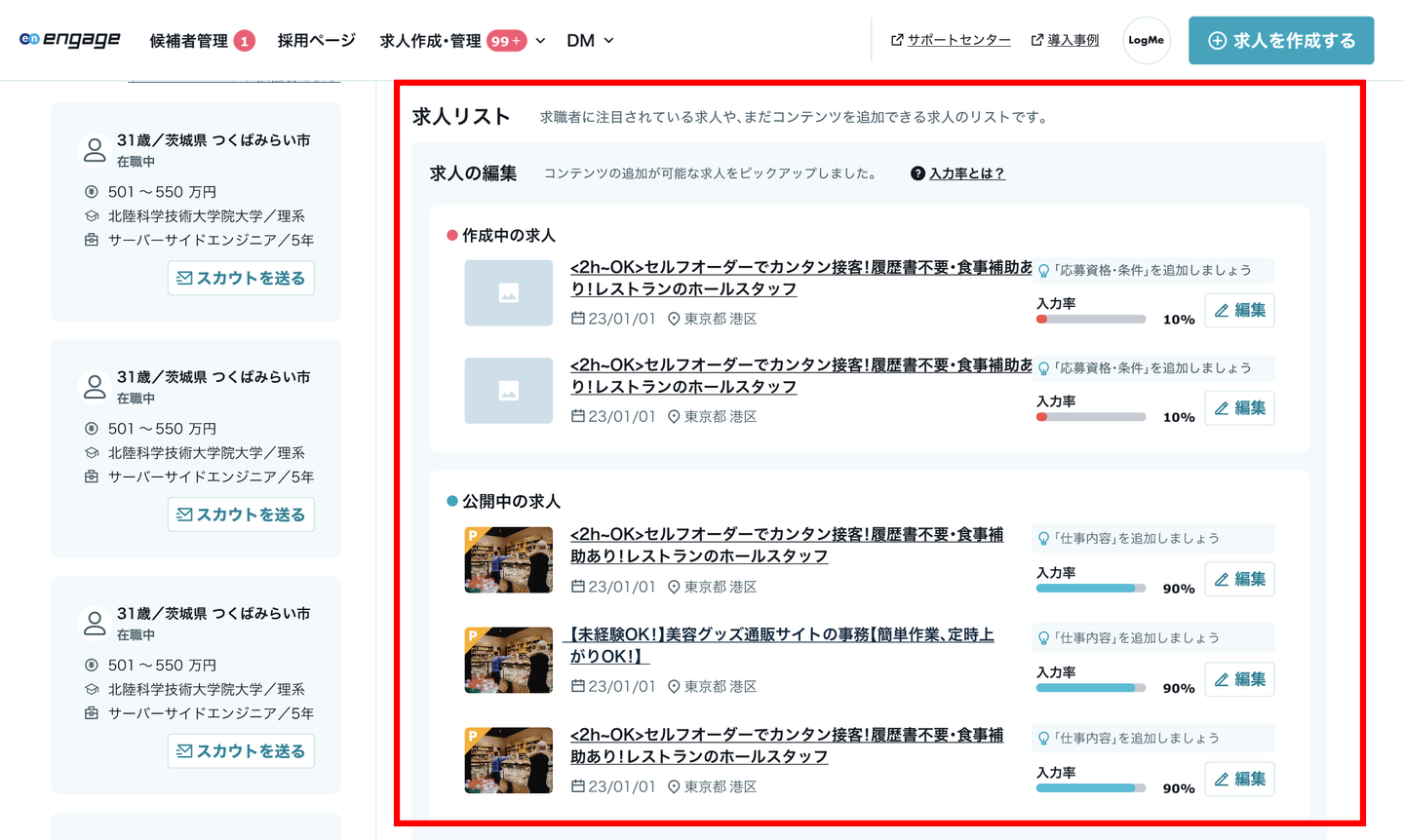Screen dimensions: 1404x840
Task: Open the 求人作成・管理 menu
Action: pyautogui.click(x=430, y=41)
